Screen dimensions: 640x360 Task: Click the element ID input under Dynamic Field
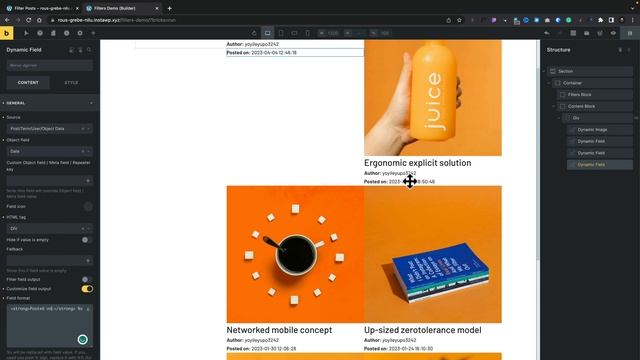tap(49, 65)
